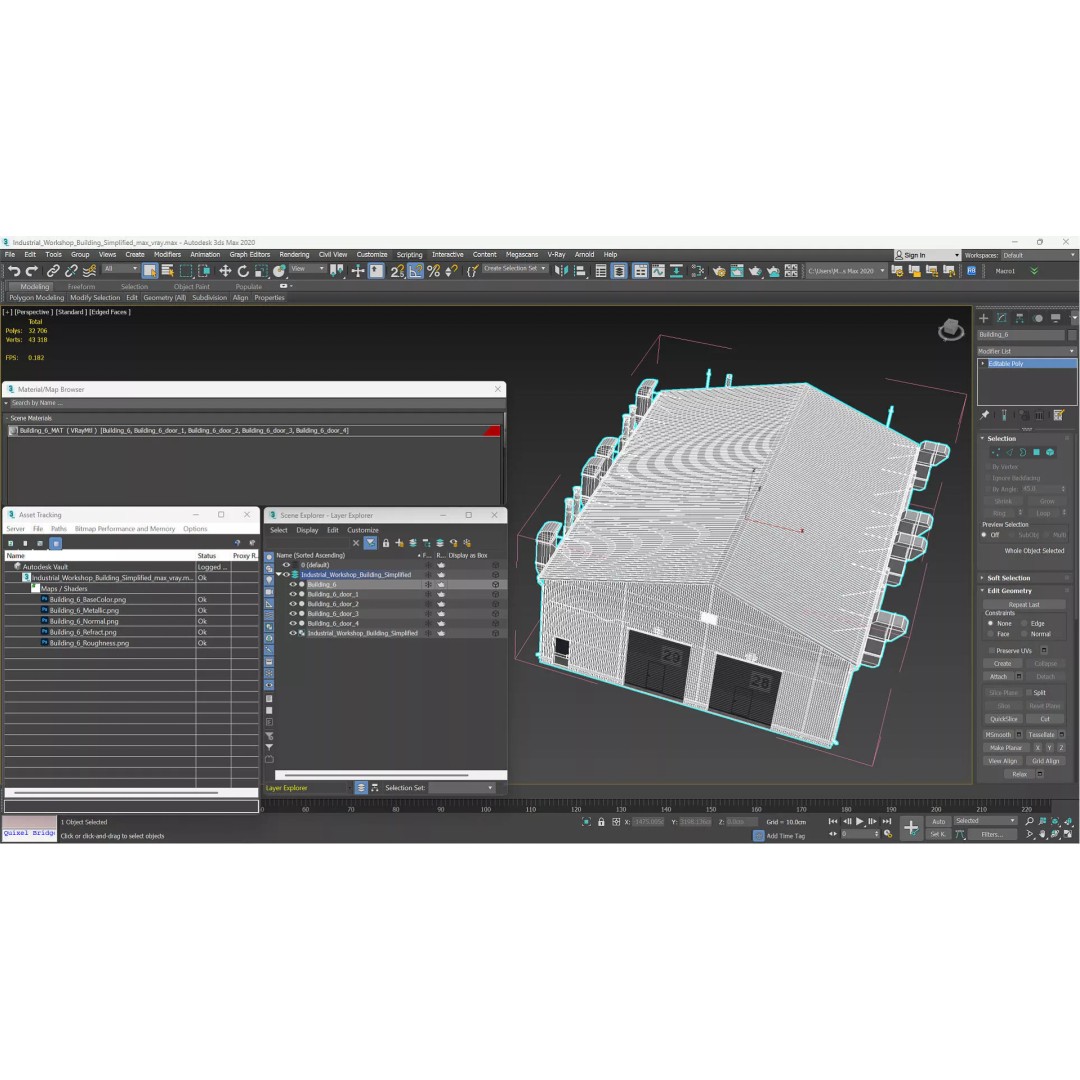Activate the Select and Rotate tool

(x=242, y=271)
